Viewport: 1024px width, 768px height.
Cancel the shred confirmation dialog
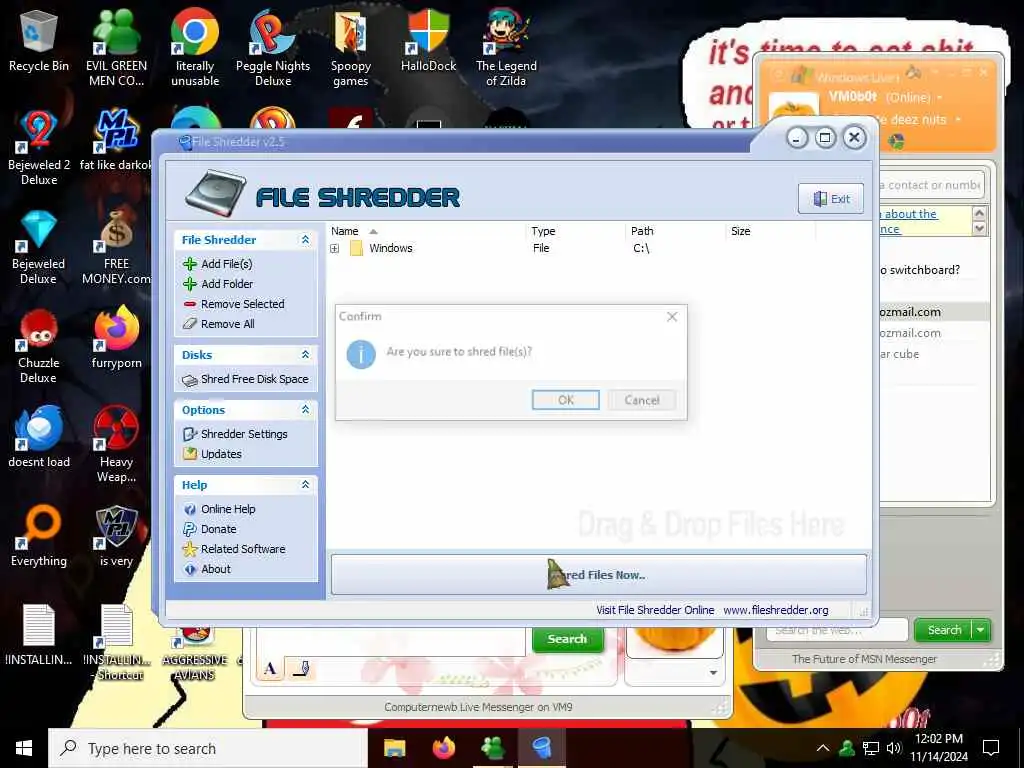click(x=641, y=400)
